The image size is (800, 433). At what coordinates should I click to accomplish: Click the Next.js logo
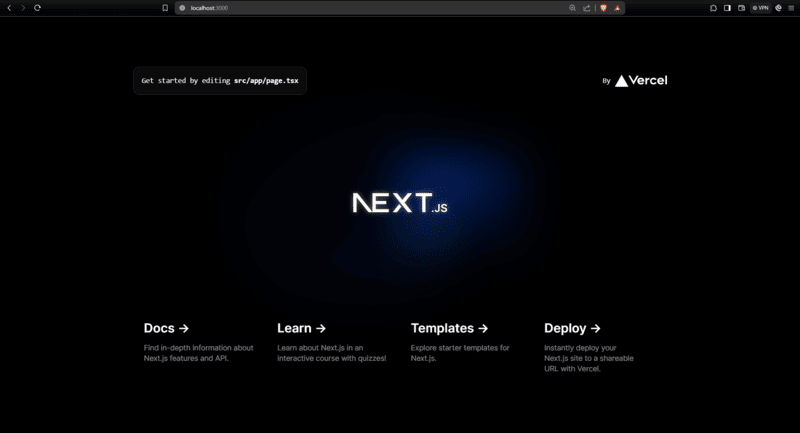(400, 203)
